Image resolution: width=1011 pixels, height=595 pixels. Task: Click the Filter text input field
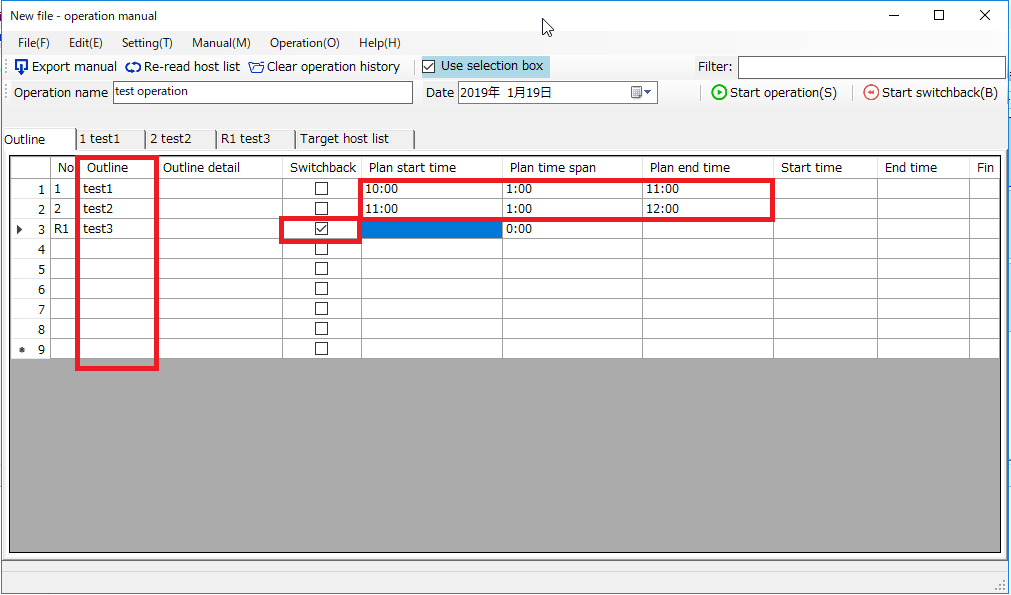point(870,67)
